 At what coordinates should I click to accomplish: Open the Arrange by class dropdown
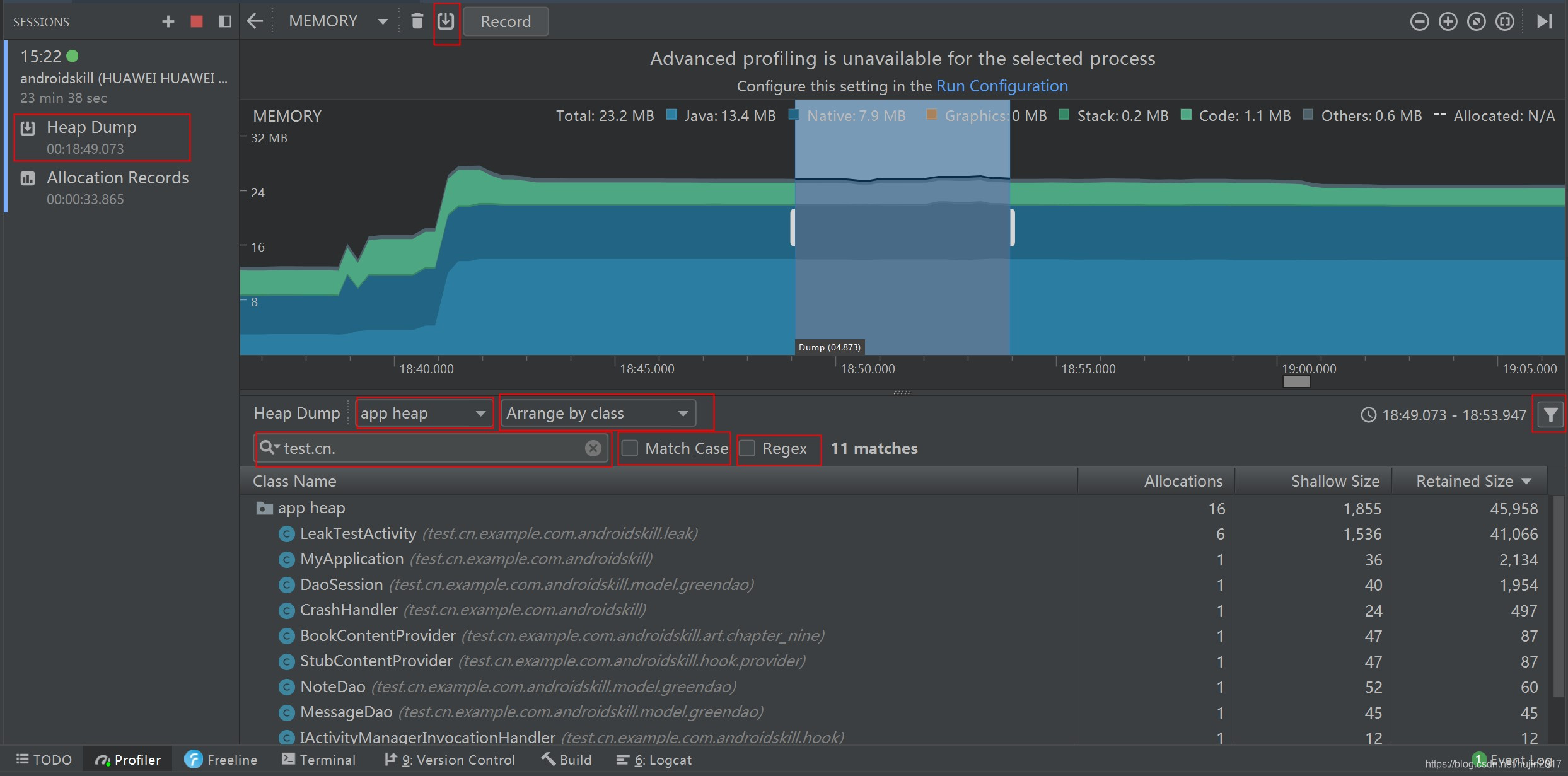(598, 414)
